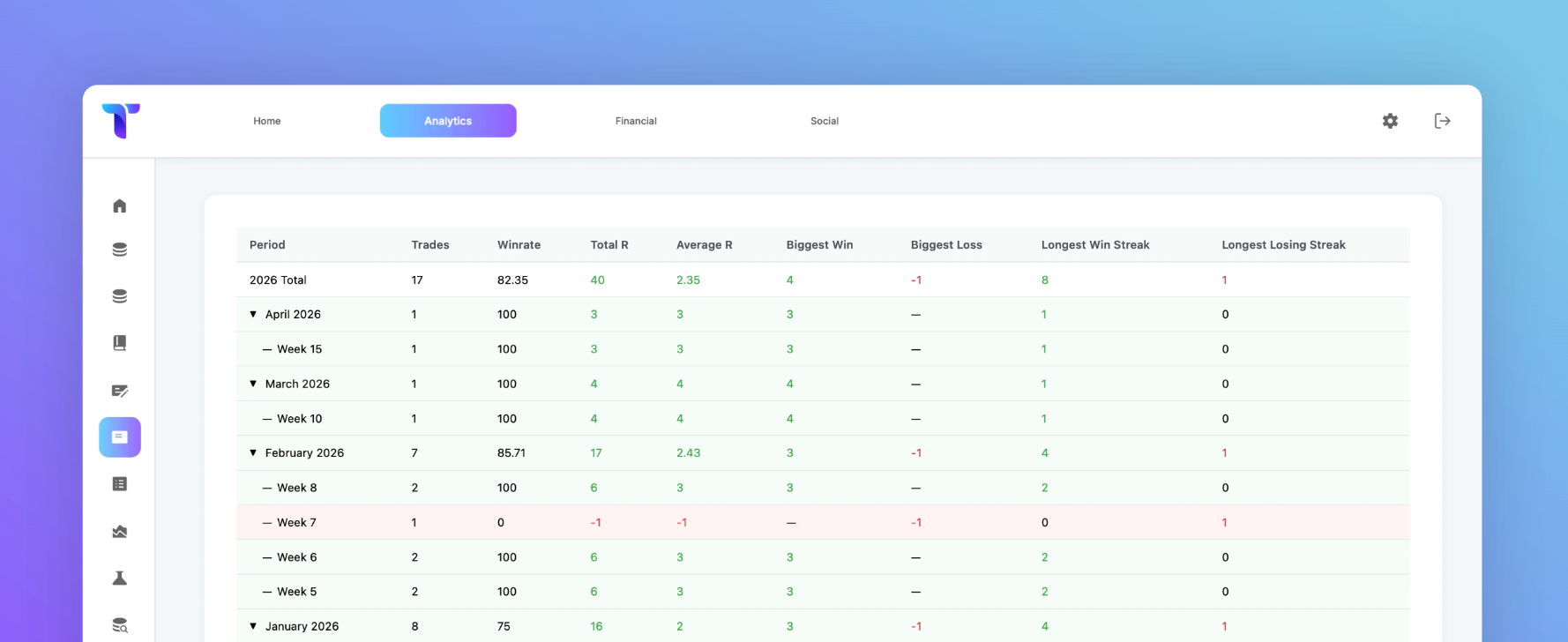Open the Home tab
The width and height of the screenshot is (1568, 642).
point(267,121)
